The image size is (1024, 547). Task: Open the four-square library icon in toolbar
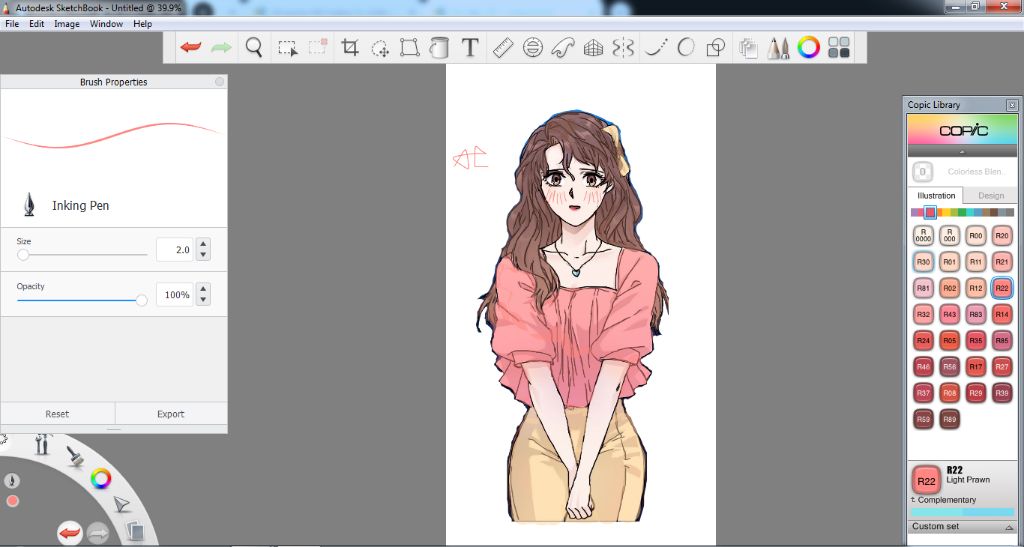tap(839, 47)
